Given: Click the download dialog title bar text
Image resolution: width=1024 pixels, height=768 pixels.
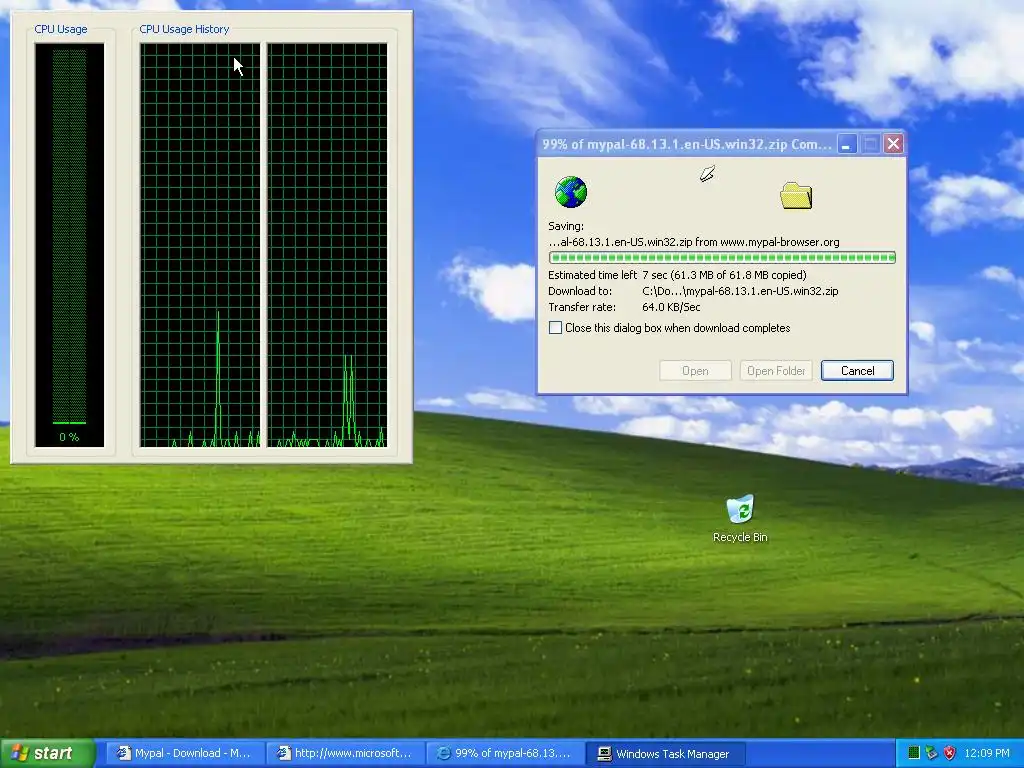Looking at the screenshot, I should pos(687,144).
